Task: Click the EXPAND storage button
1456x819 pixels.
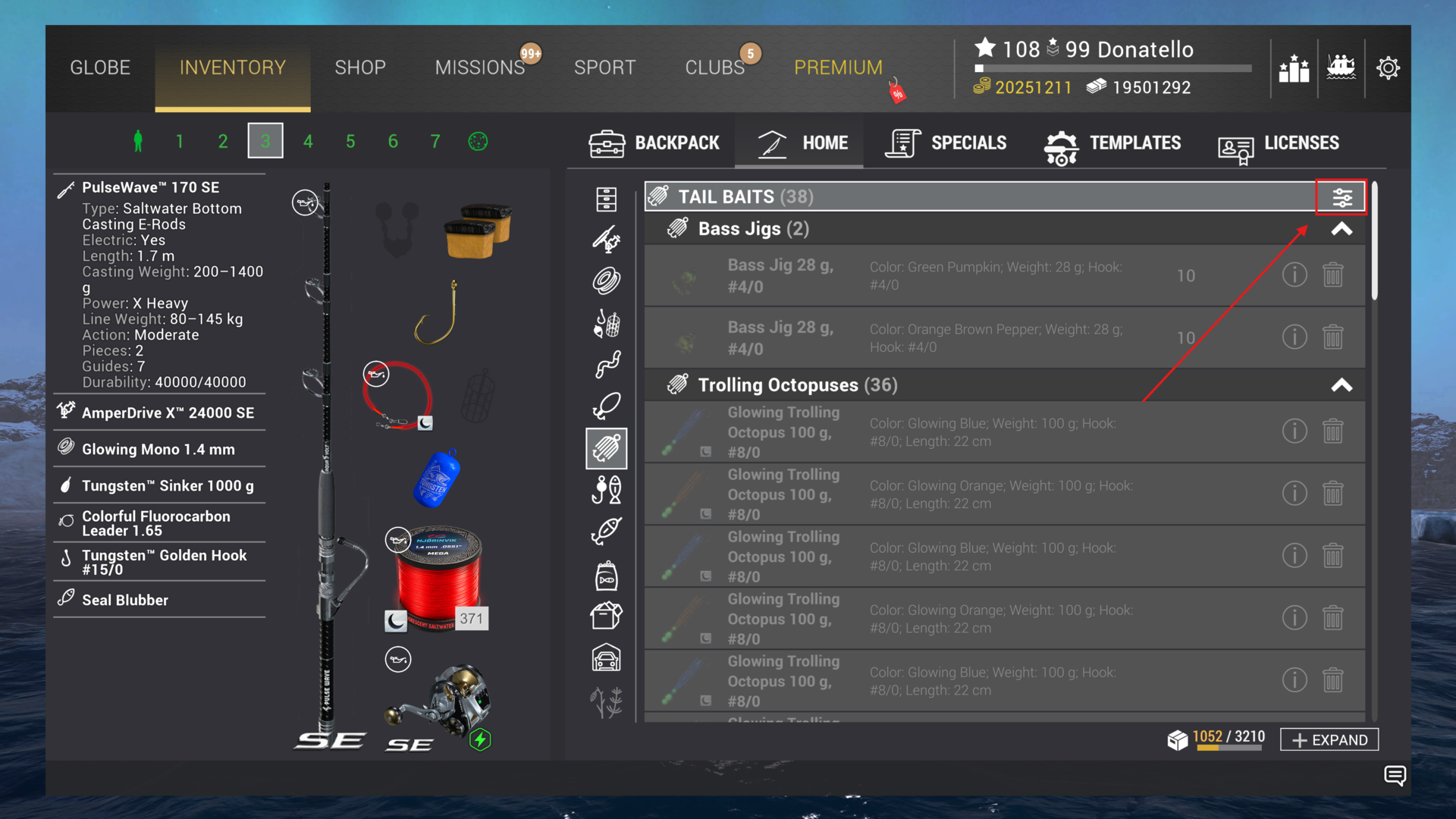Action: (1329, 739)
